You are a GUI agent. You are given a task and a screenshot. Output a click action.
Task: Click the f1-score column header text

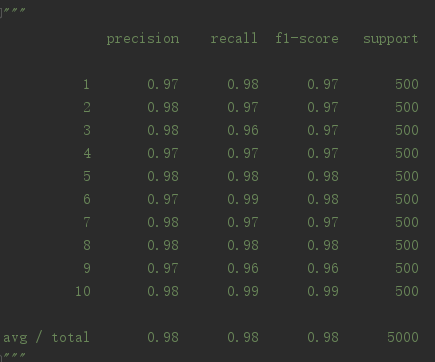(x=307, y=39)
